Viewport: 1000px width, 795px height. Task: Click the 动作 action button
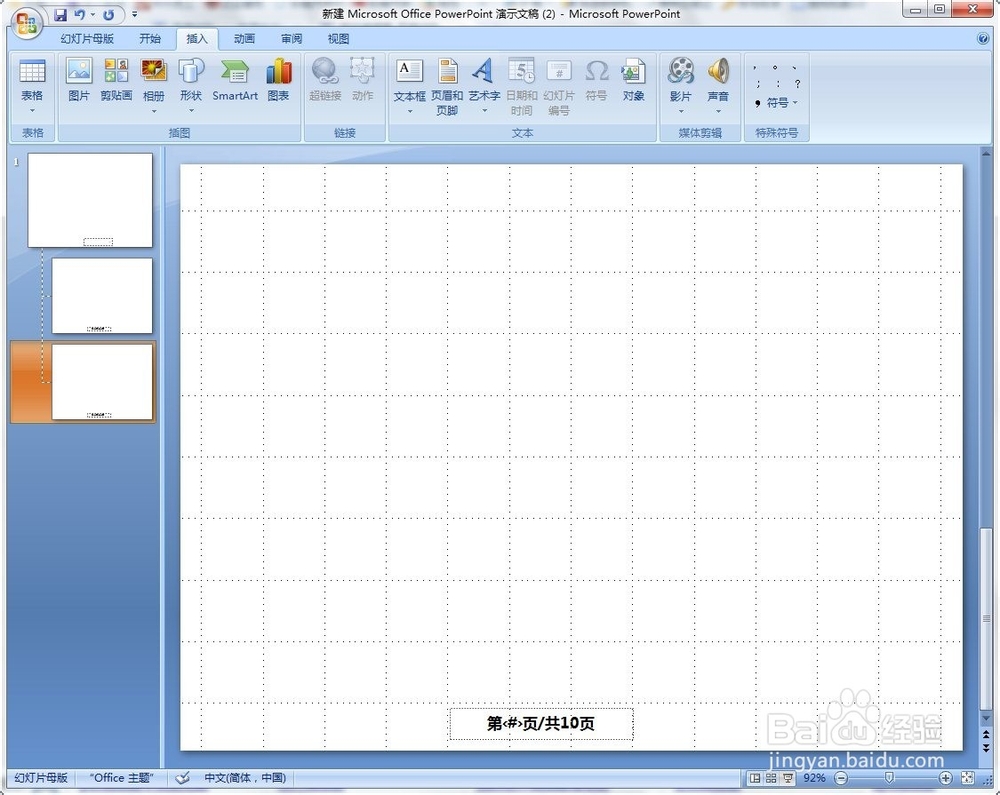coord(362,80)
